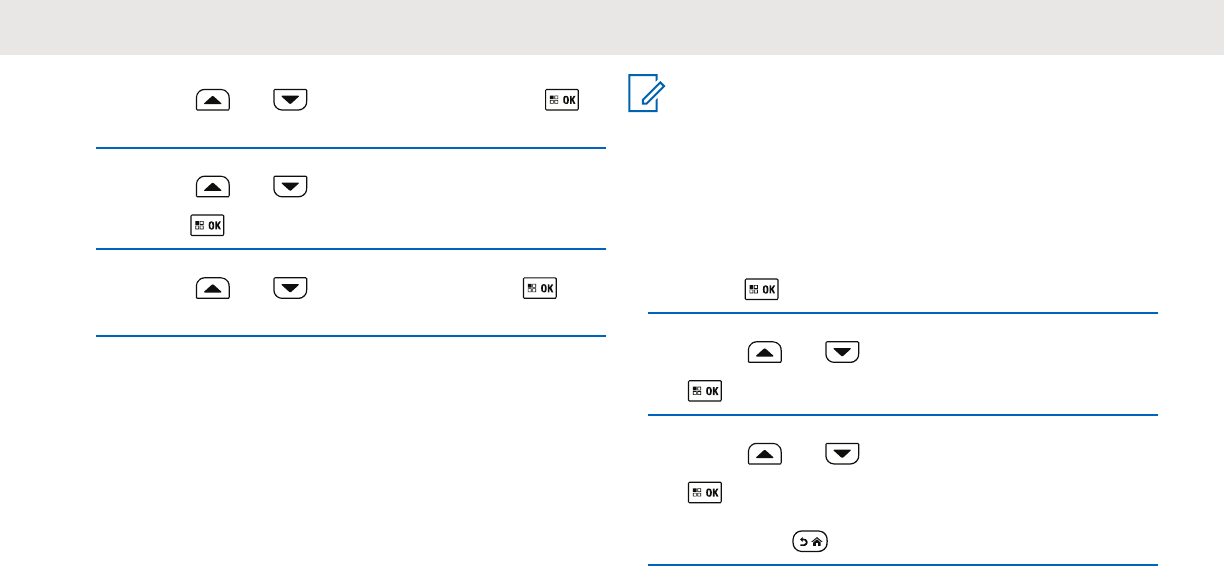Select OK icon beneath middle right-column arrows
This screenshot has width=1224, height=566.
click(x=706, y=391)
